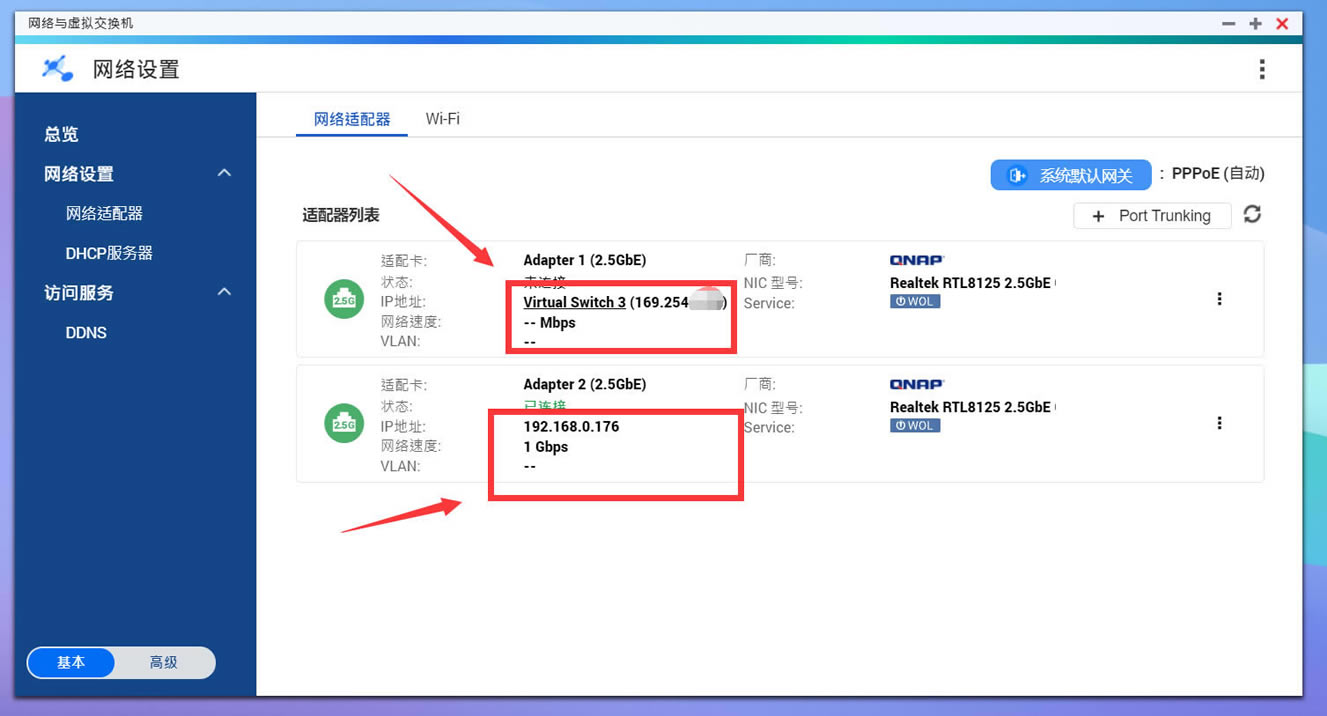Click the 已连接 status of Adapter 2

coord(545,406)
